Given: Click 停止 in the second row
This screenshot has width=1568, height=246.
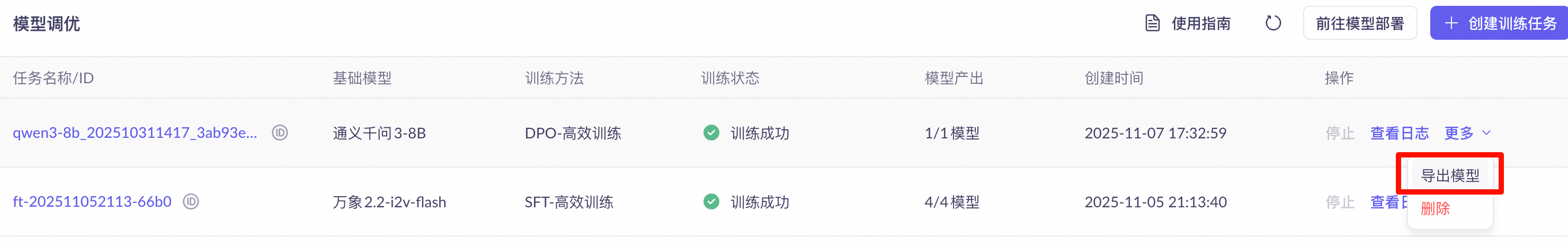Looking at the screenshot, I should click(x=1340, y=201).
